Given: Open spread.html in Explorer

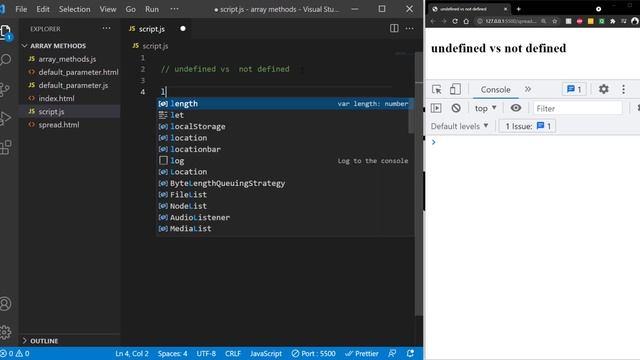Looking at the screenshot, I should click(59, 125).
